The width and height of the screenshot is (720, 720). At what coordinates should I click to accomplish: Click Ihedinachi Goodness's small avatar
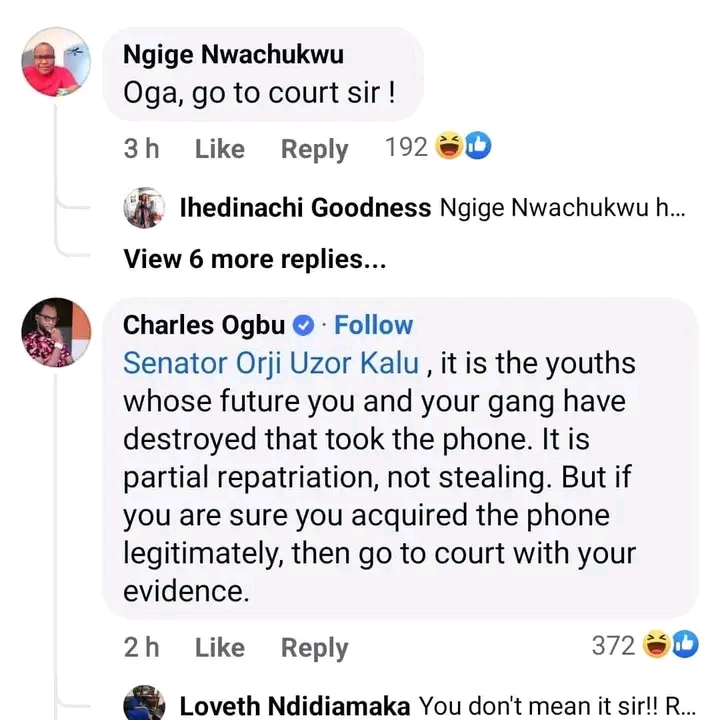[x=143, y=208]
